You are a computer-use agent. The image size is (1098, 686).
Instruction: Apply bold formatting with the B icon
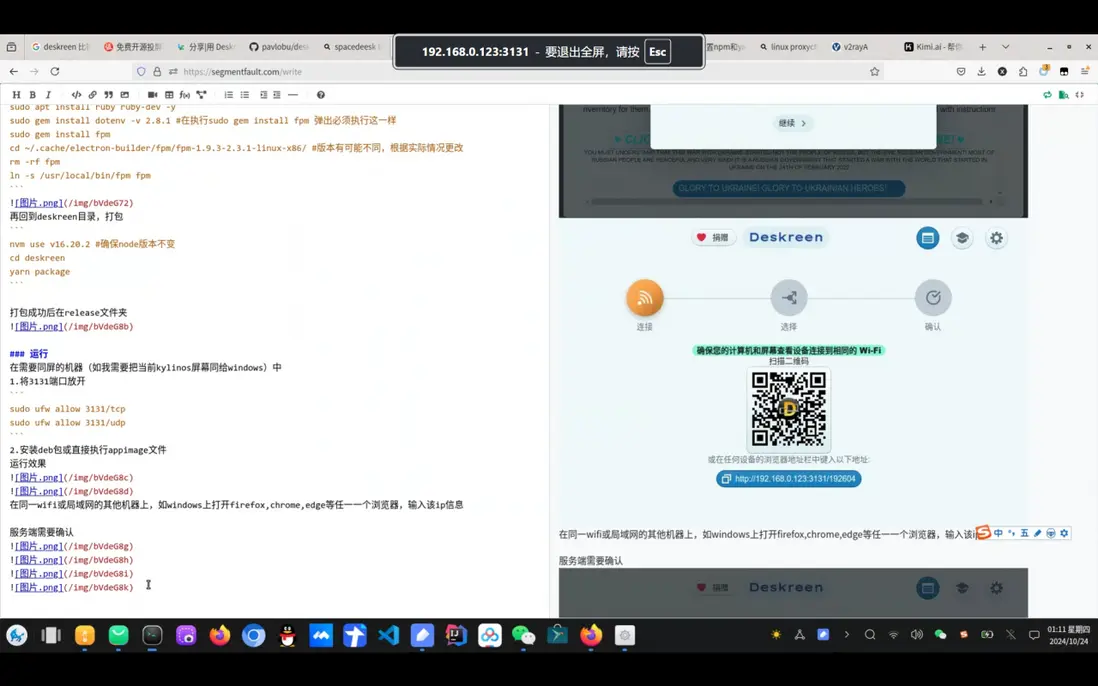(33, 93)
